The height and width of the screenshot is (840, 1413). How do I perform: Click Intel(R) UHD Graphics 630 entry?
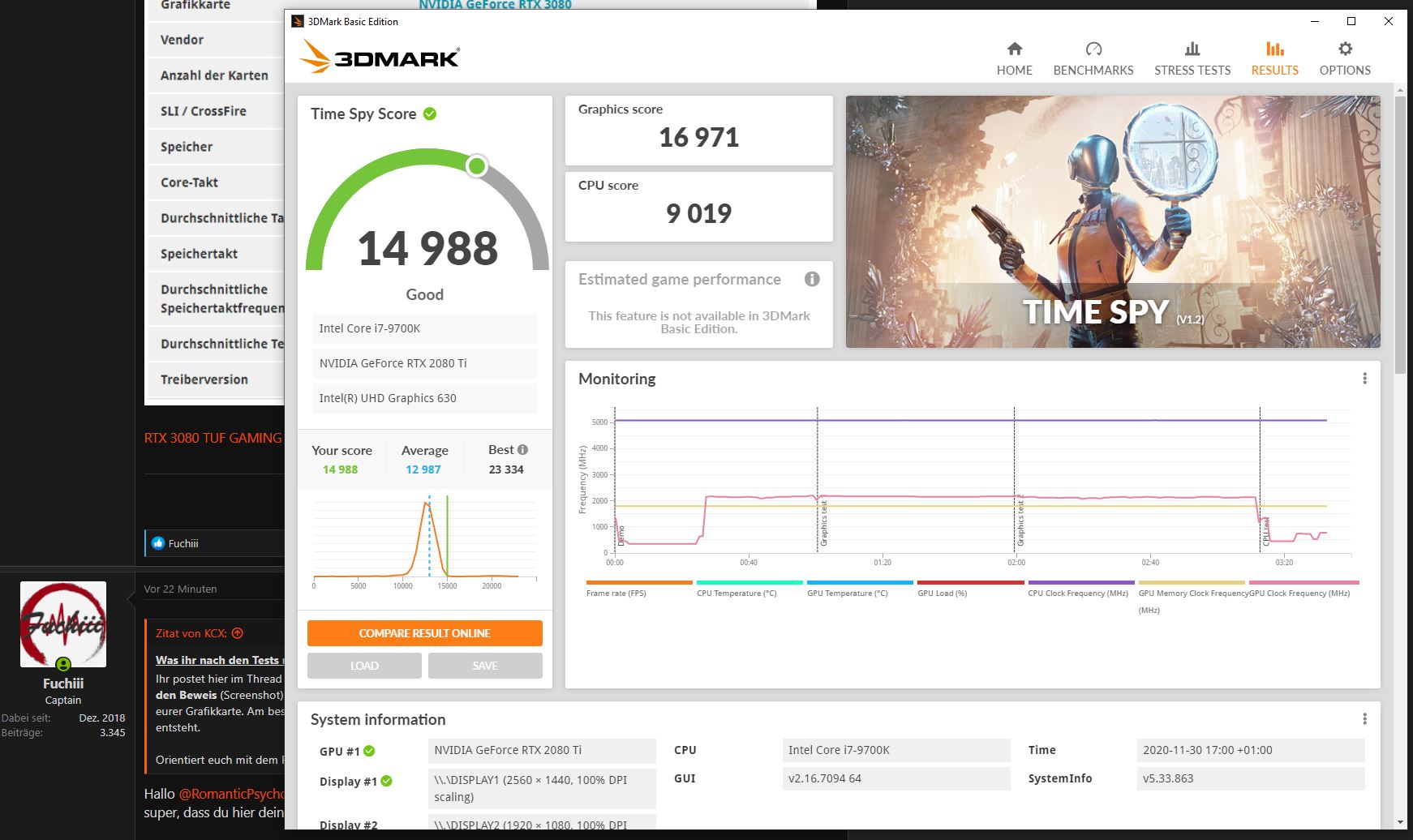[425, 398]
